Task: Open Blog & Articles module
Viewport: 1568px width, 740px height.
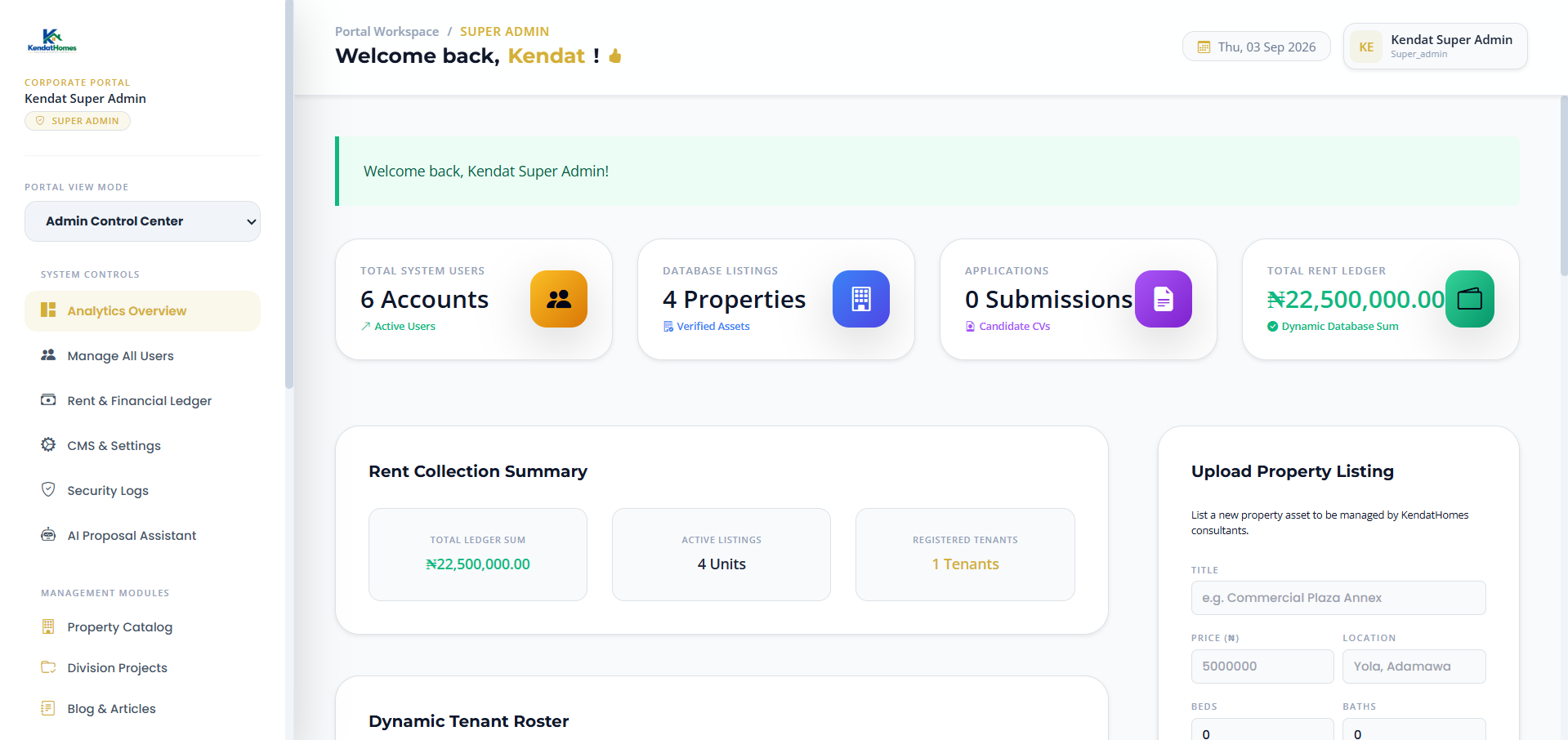Action: (142, 709)
